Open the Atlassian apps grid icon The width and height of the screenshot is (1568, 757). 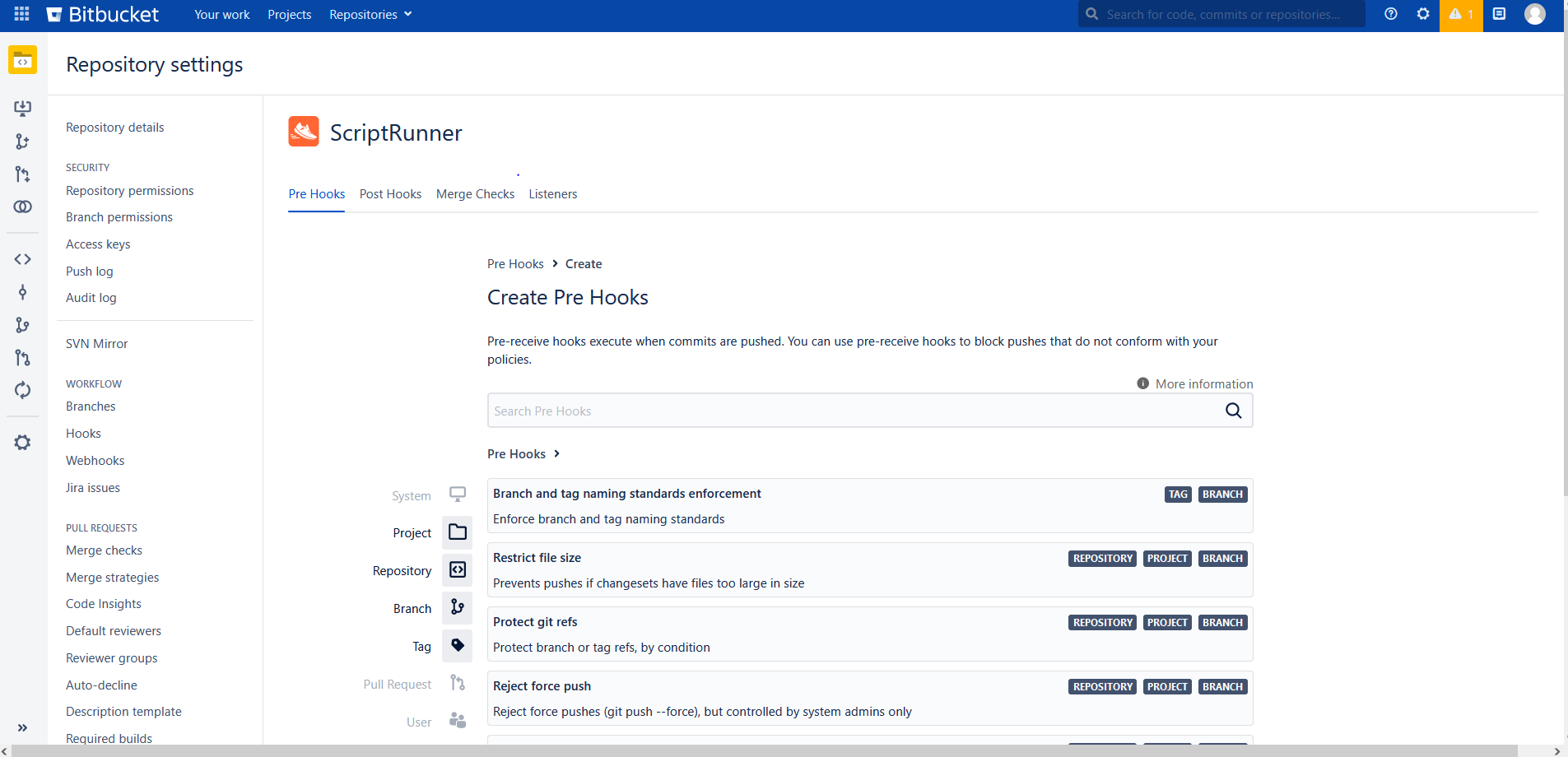point(22,14)
